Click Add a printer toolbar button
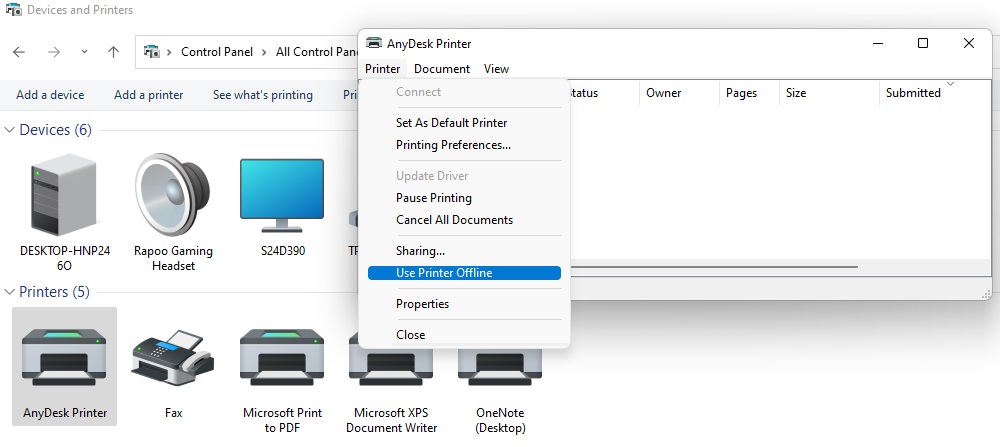The width and height of the screenshot is (1000, 447). tap(149, 95)
